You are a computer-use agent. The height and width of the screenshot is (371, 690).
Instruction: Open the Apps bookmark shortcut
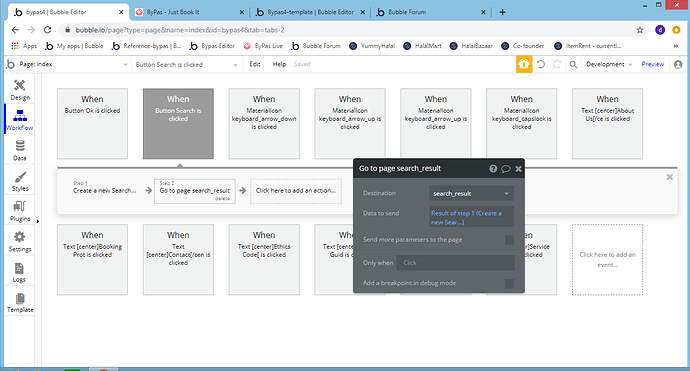click(x=25, y=46)
